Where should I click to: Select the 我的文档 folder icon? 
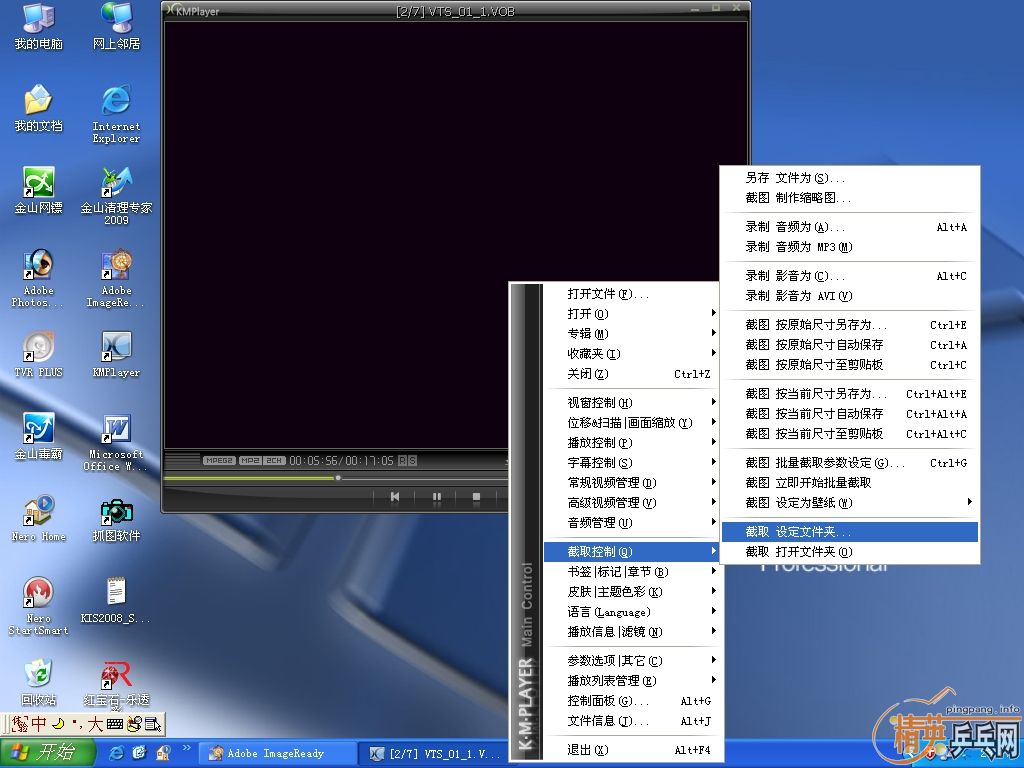tap(39, 108)
